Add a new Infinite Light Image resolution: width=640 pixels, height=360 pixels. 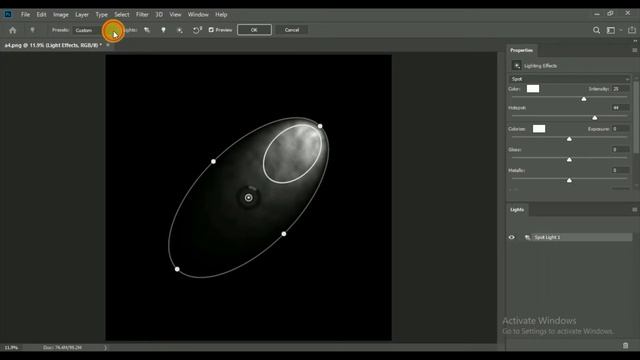tap(180, 30)
